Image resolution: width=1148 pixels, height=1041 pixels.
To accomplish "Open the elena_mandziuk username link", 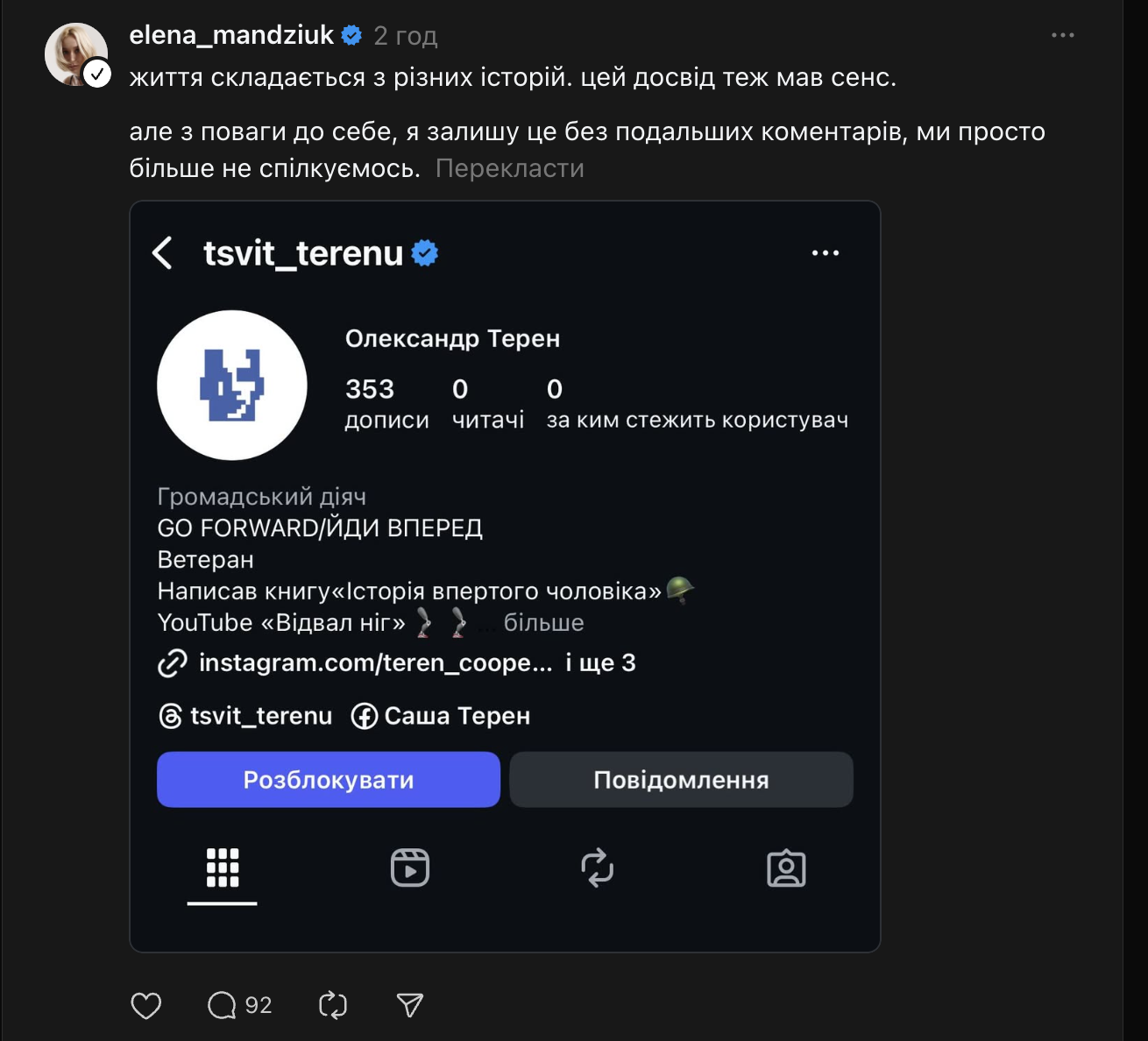I will point(231,35).
